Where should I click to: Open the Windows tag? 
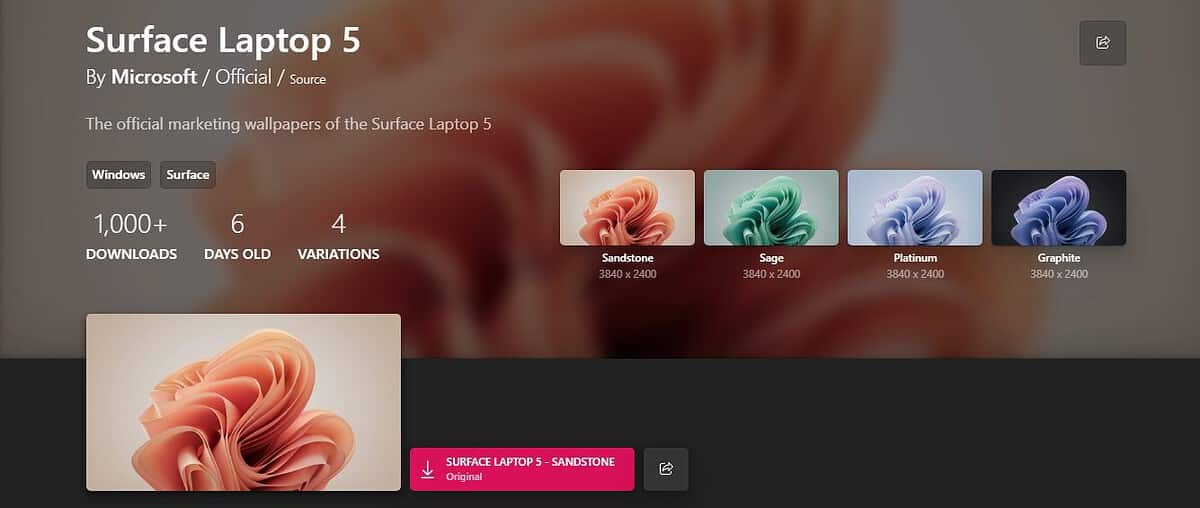(118, 175)
